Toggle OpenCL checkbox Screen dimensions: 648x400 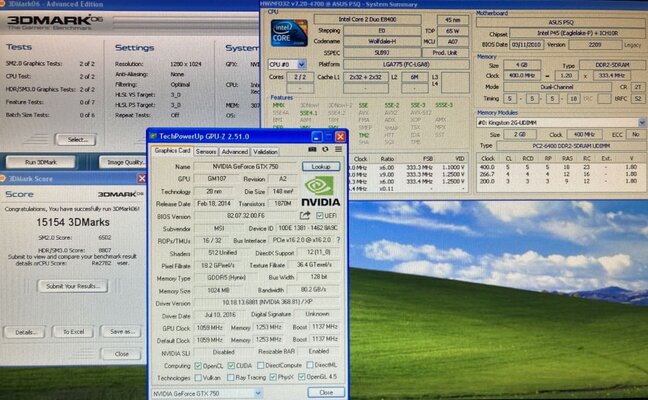[198, 366]
